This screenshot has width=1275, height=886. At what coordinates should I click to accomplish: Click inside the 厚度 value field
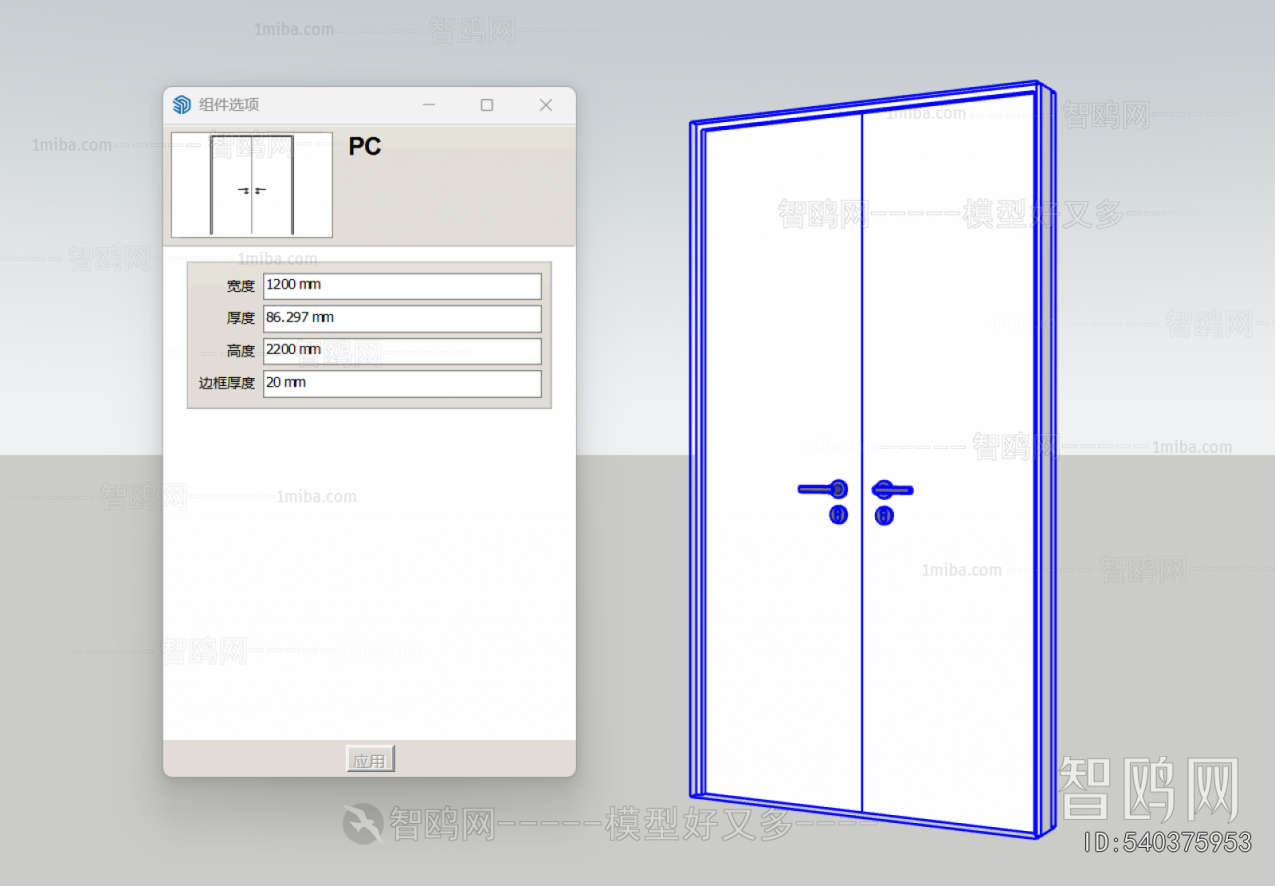400,318
